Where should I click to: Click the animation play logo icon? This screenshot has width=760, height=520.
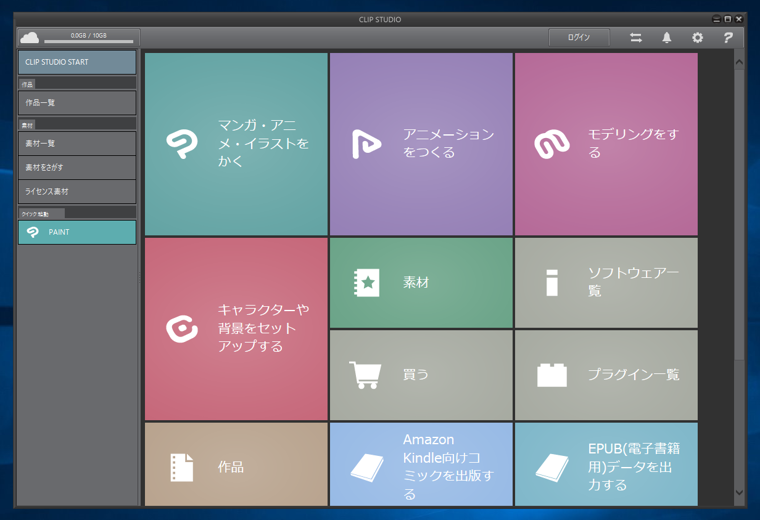pos(366,144)
